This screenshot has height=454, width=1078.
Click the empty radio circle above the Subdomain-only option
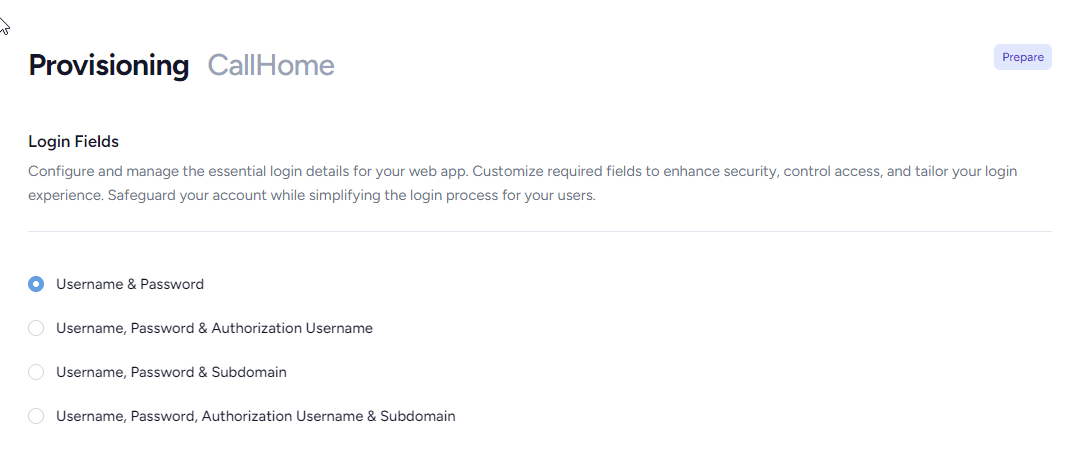click(x=36, y=328)
